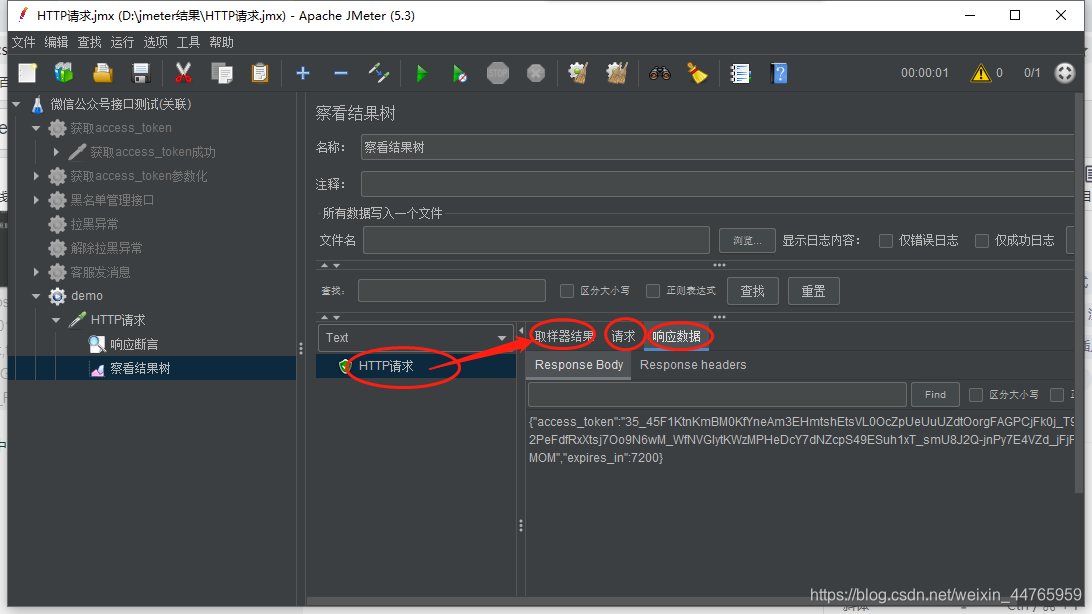Select the 拉黑异常 tree node
Screen dimensions: 1092x614
pos(94,224)
